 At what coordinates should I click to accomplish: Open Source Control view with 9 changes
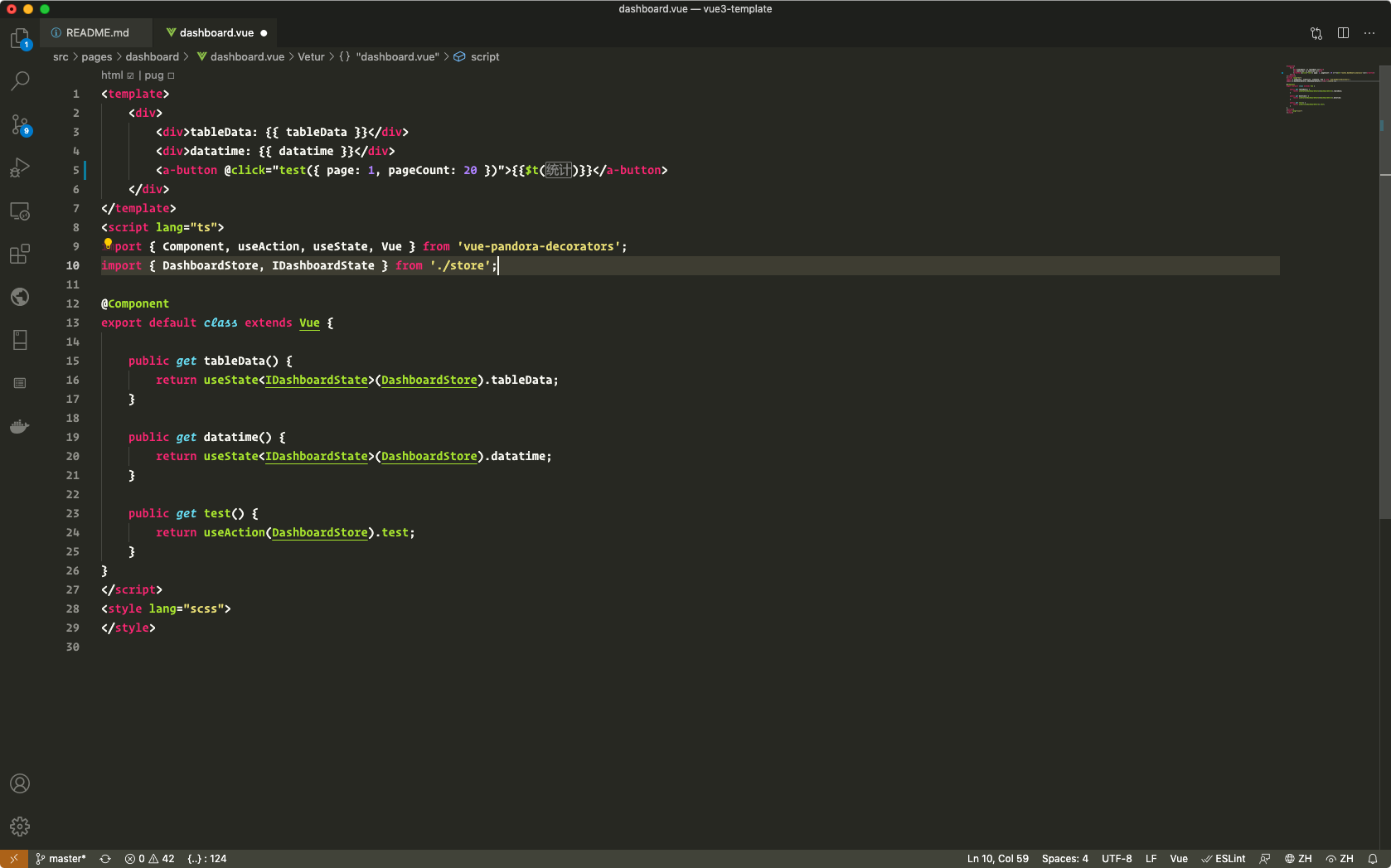[20, 124]
